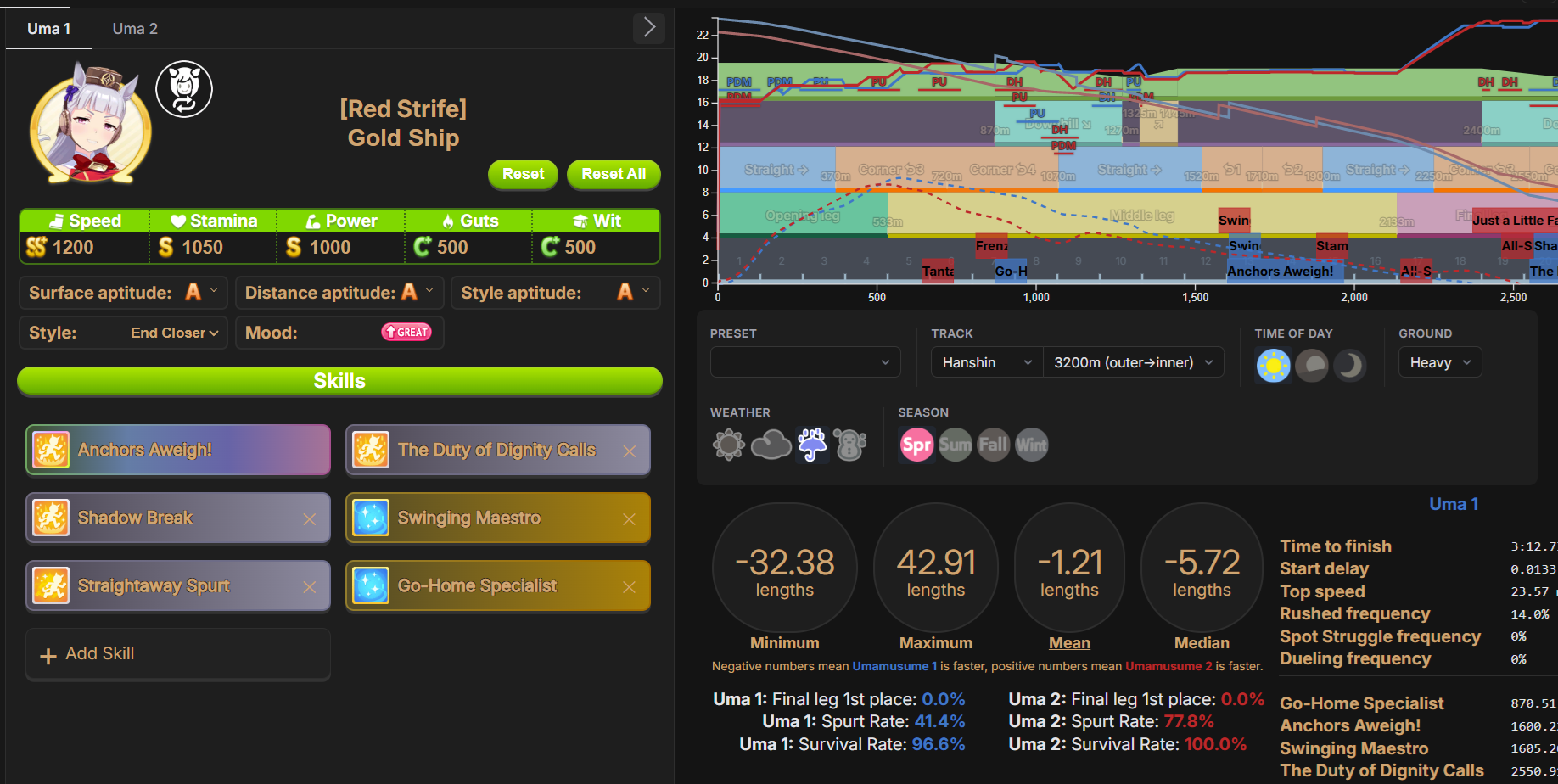The width and height of the screenshot is (1558, 784).
Task: Select cloudy weather icon
Action: click(771, 445)
